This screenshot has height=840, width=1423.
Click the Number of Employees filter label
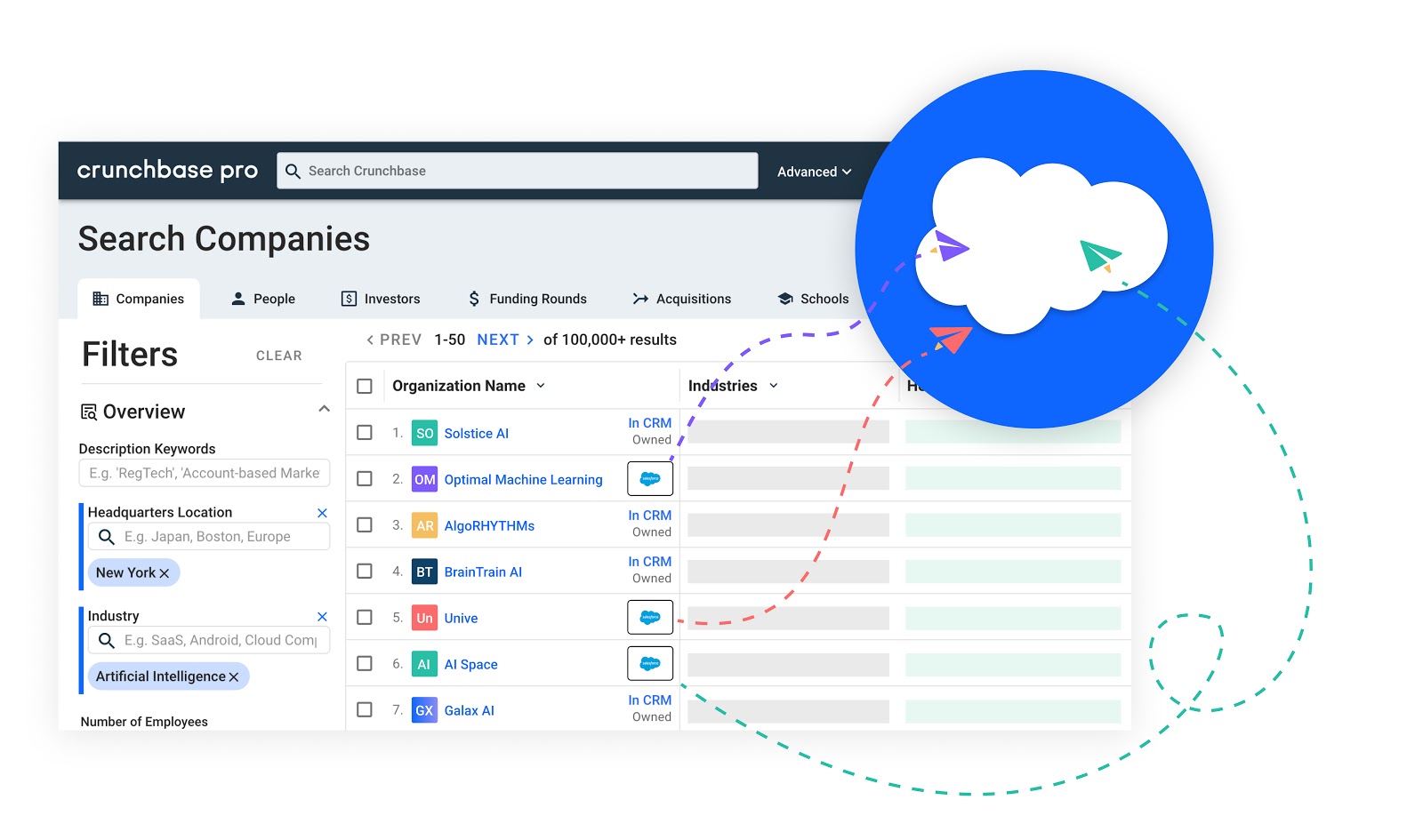144,722
